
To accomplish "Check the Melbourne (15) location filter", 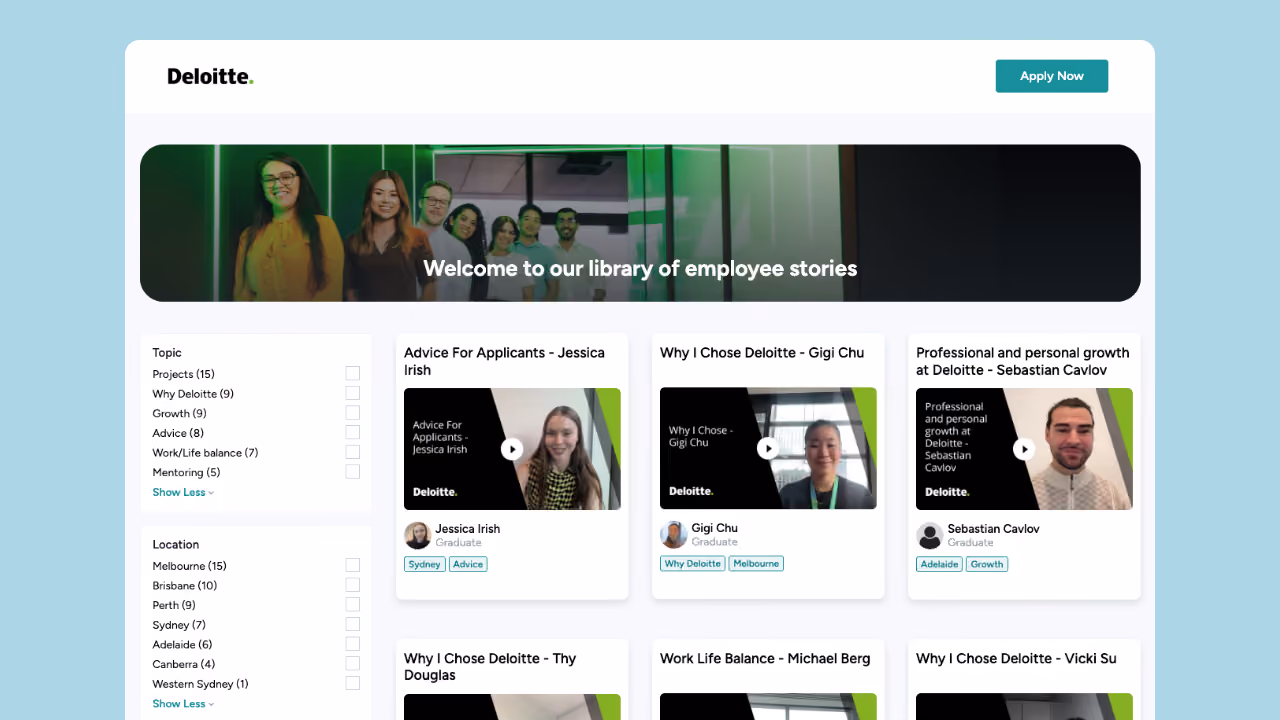I will coord(352,565).
